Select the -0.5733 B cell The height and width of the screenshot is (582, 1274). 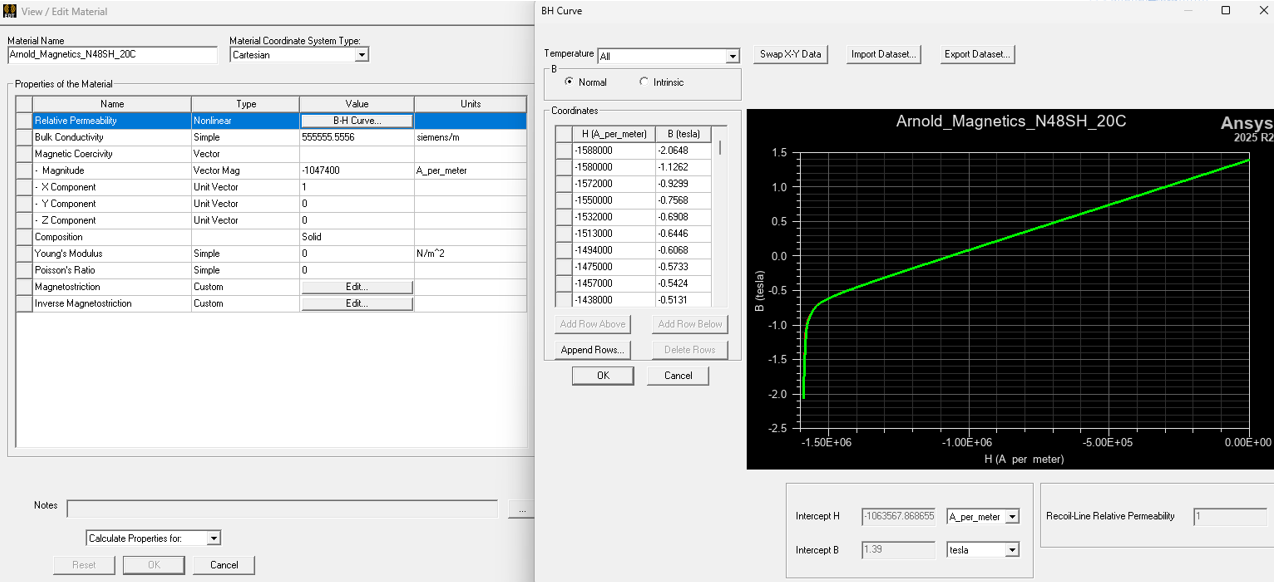tap(684, 267)
